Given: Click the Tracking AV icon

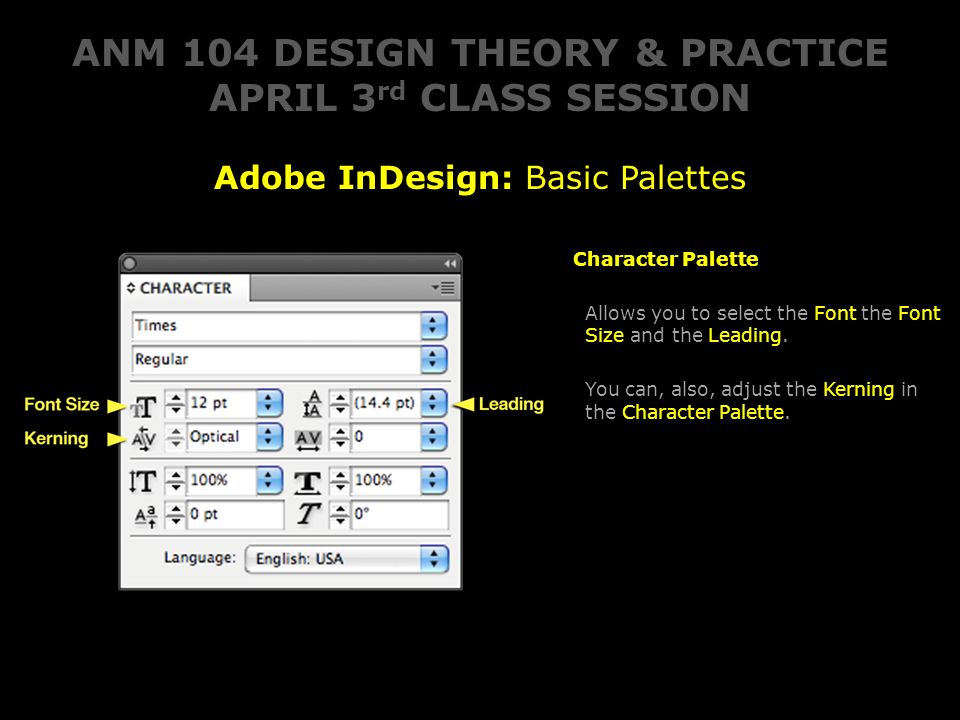Looking at the screenshot, I should (308, 440).
